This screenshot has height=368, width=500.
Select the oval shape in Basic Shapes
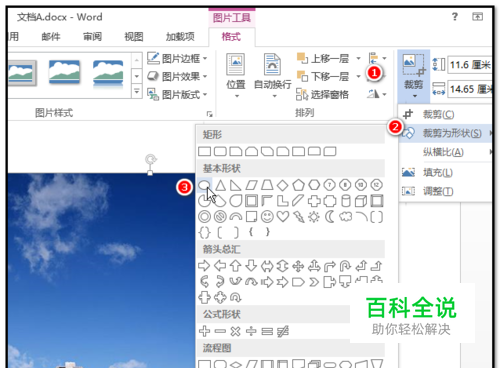pos(204,185)
